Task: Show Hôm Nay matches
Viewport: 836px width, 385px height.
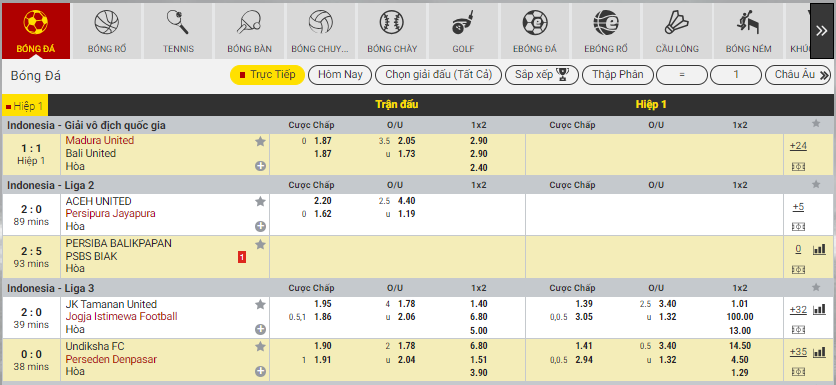Action: [340, 75]
